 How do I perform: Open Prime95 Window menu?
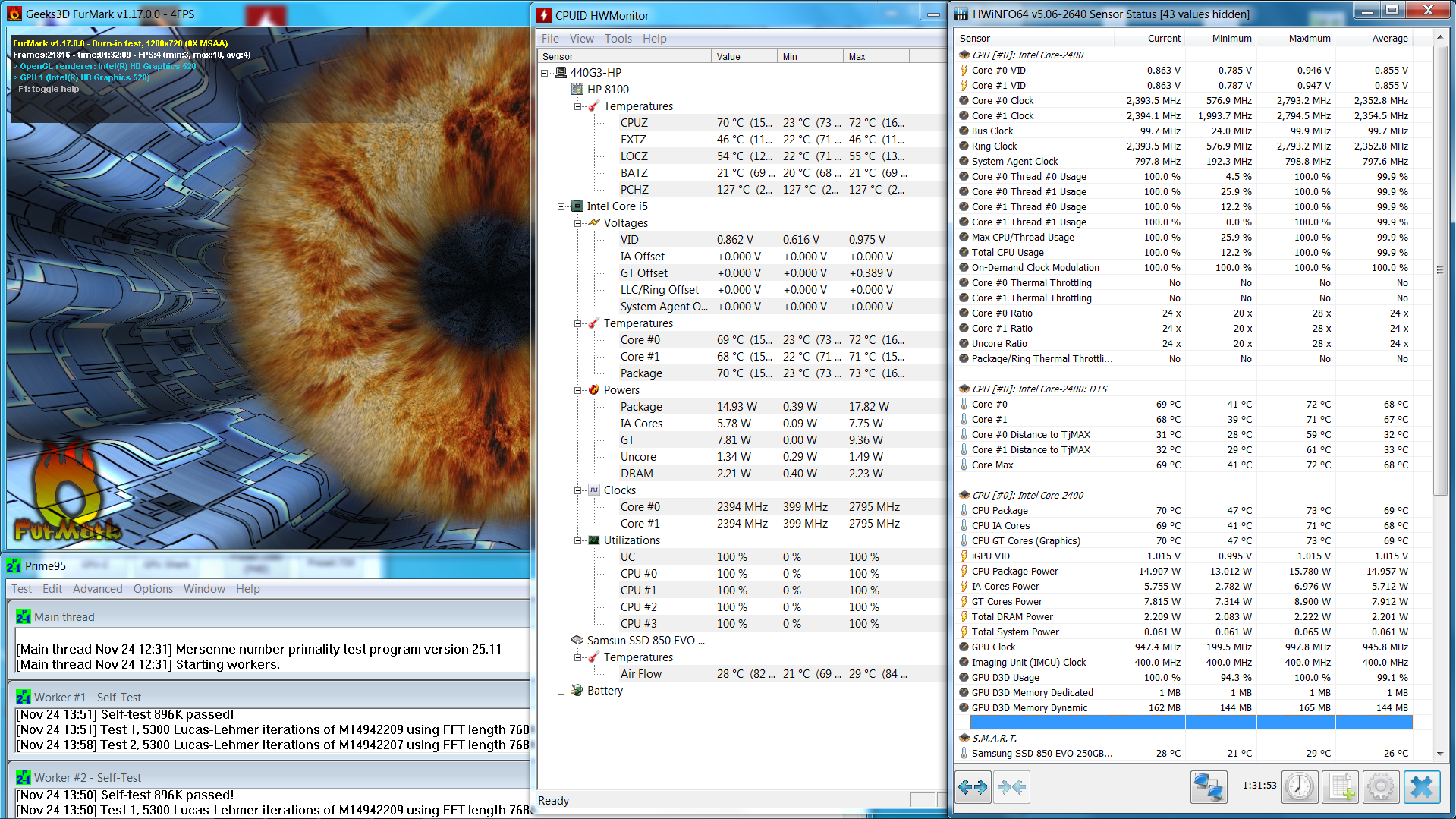[x=204, y=588]
